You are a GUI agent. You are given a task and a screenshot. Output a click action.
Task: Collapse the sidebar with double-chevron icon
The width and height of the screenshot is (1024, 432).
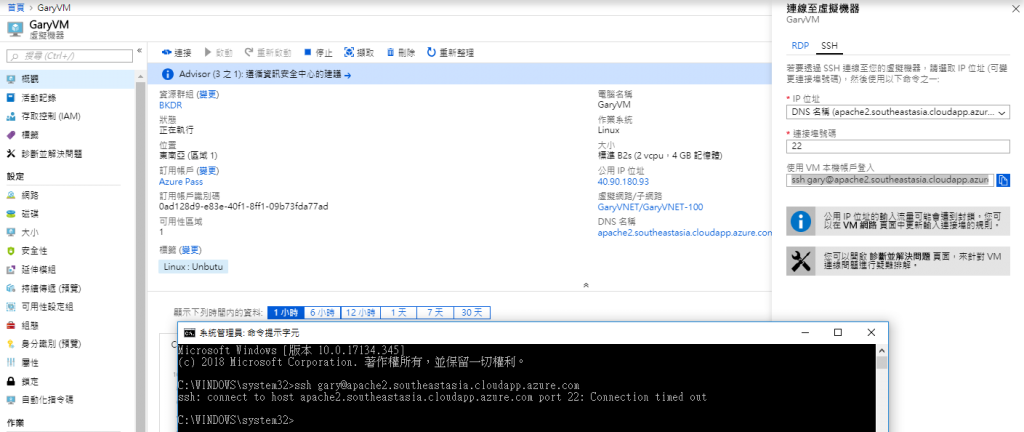click(139, 50)
